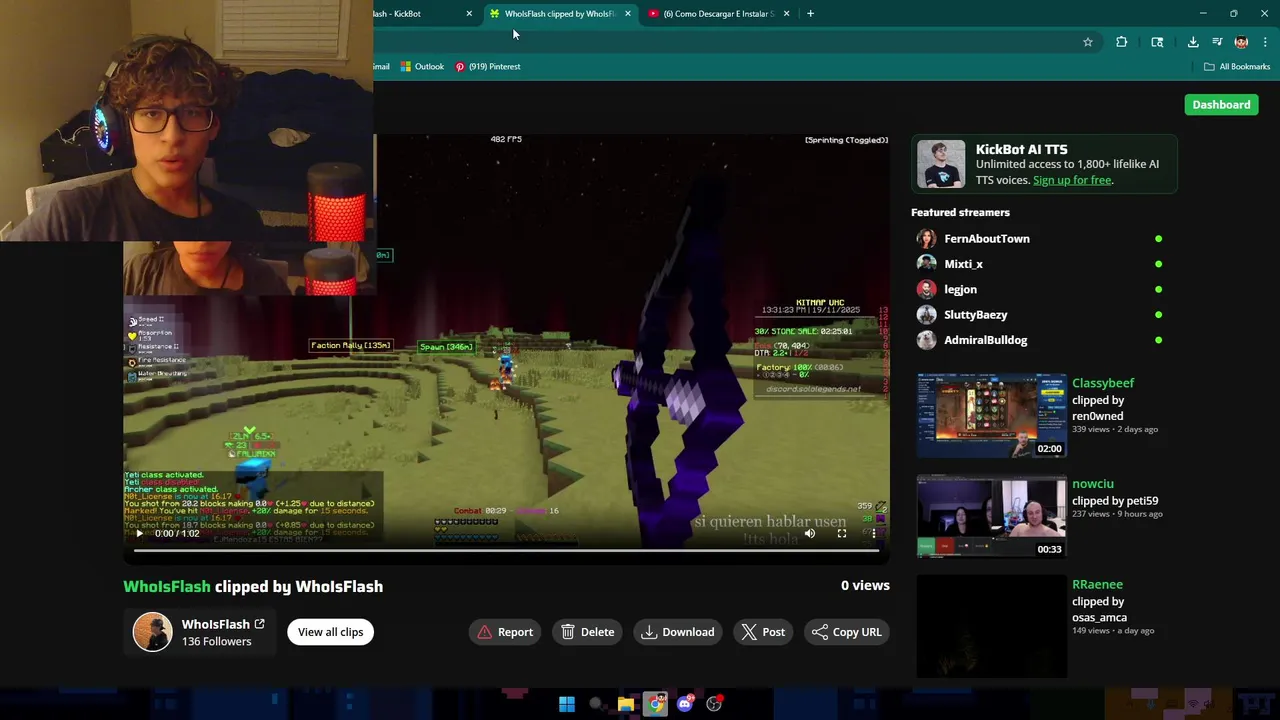Open WhoIsFlash profile avatar
This screenshot has height=720, width=1280.
click(x=153, y=632)
